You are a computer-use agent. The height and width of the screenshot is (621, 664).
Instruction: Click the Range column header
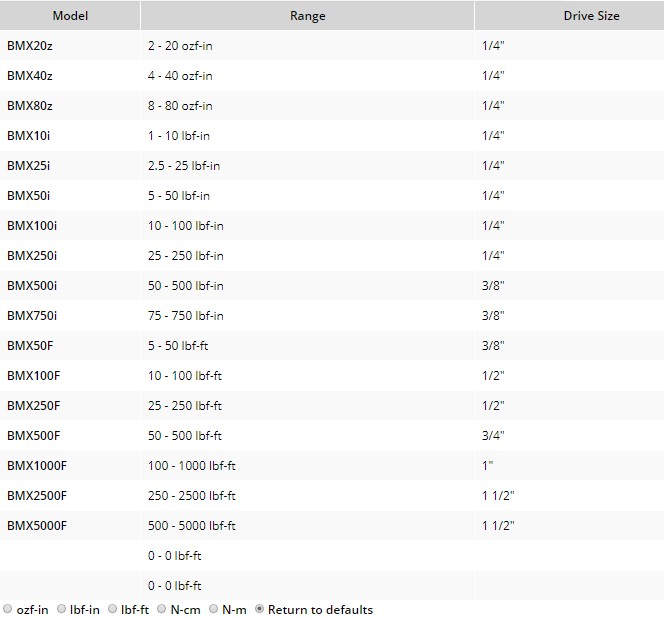click(x=307, y=16)
